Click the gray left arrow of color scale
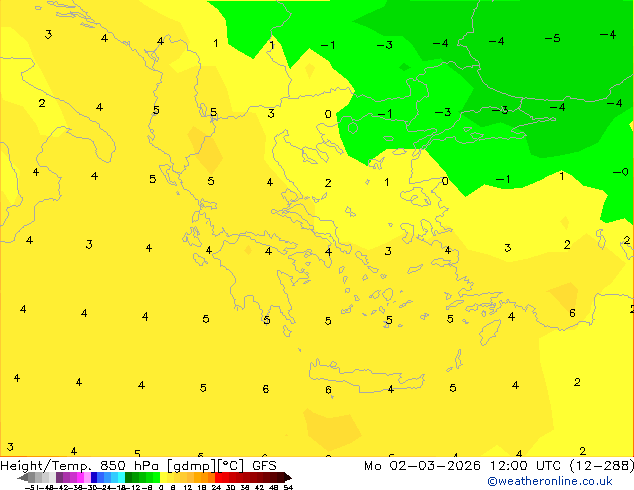This screenshot has width=634, height=490. tap(23, 477)
